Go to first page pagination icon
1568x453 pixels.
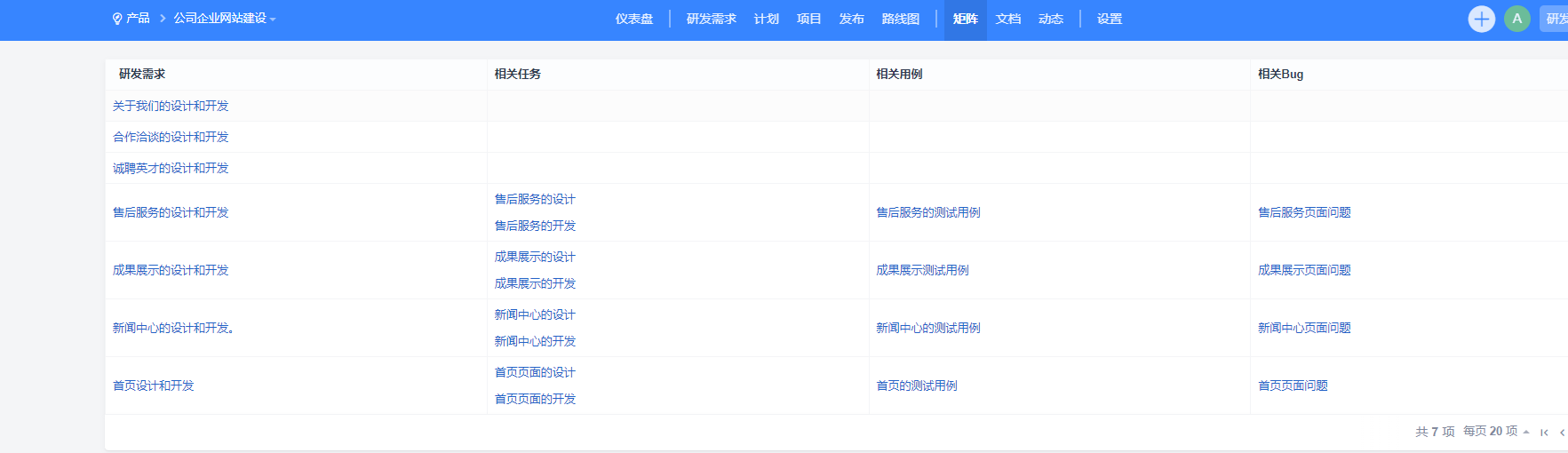click(x=1544, y=433)
